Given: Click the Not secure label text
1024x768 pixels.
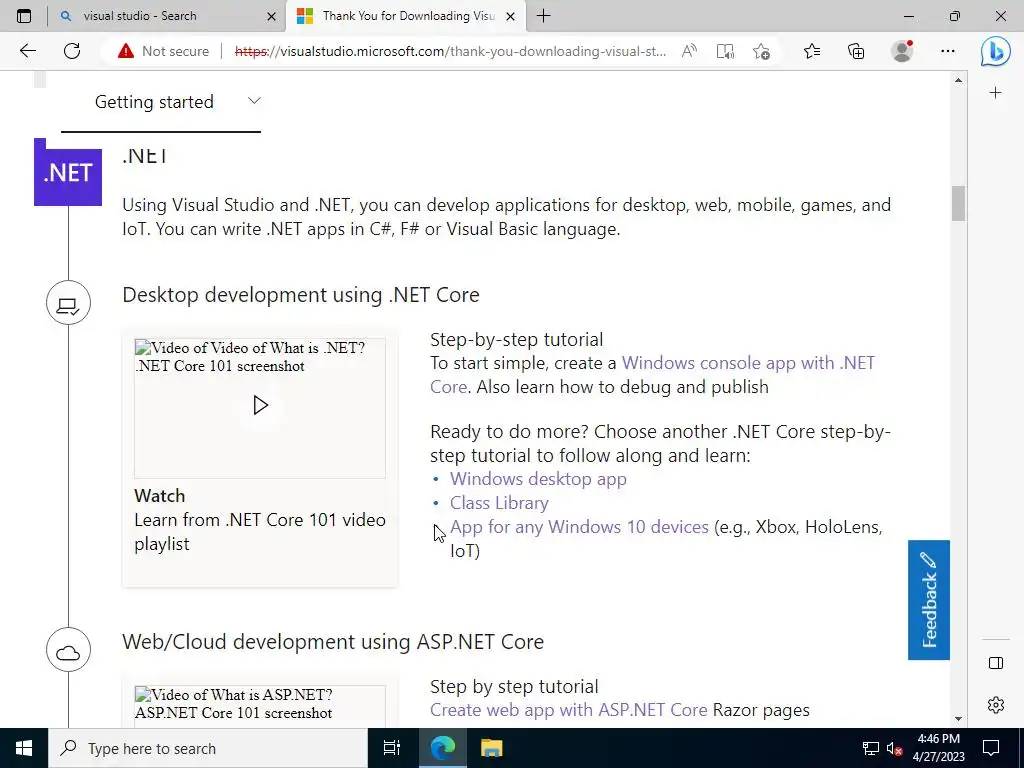Looking at the screenshot, I should [175, 51].
